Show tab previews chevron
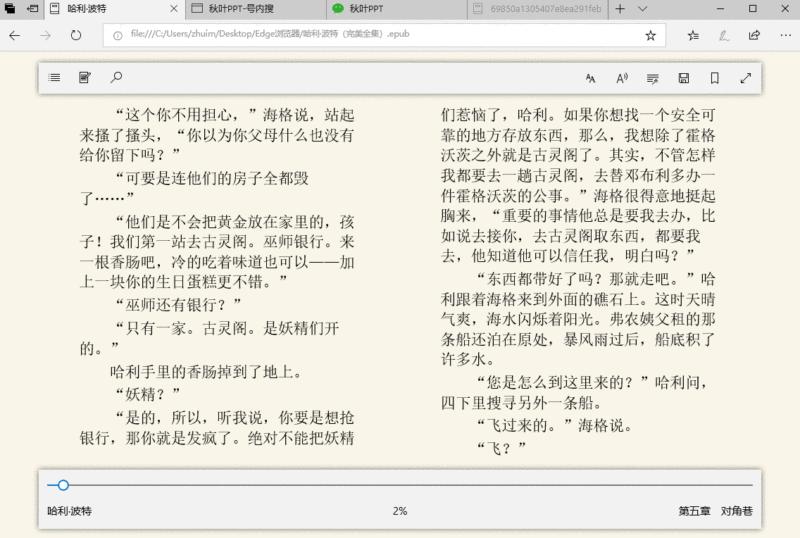The image size is (800, 538). (642, 9)
